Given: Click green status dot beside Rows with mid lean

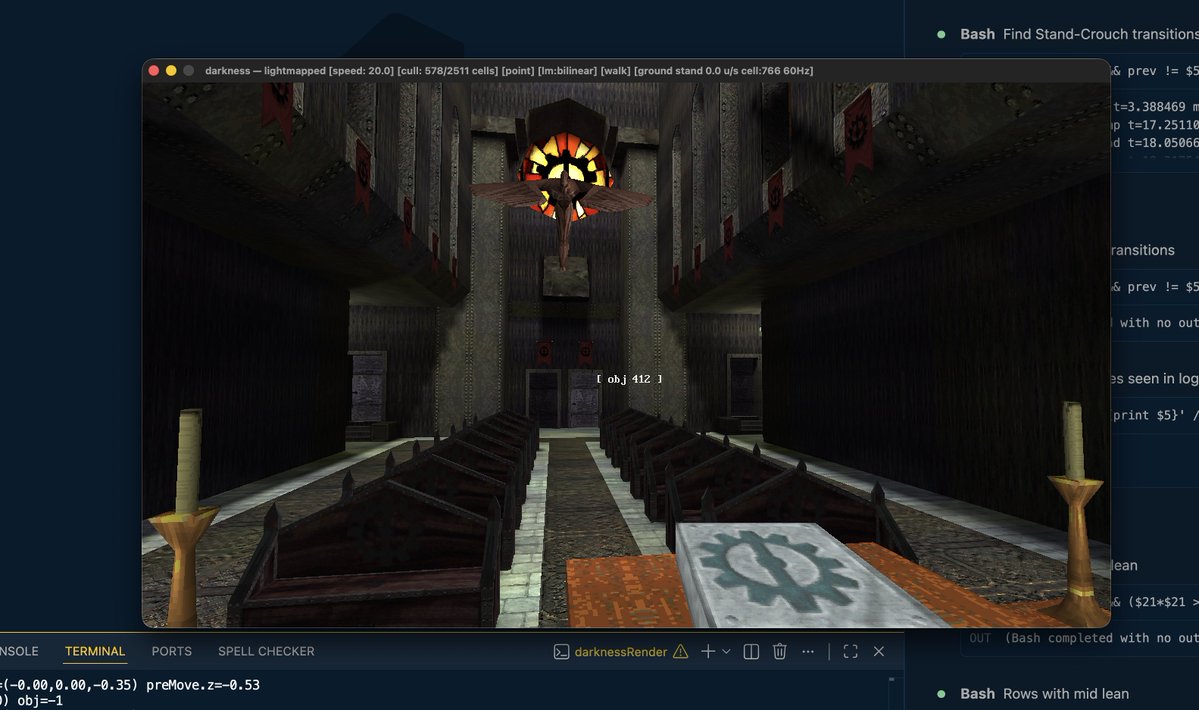Looking at the screenshot, I should [941, 694].
